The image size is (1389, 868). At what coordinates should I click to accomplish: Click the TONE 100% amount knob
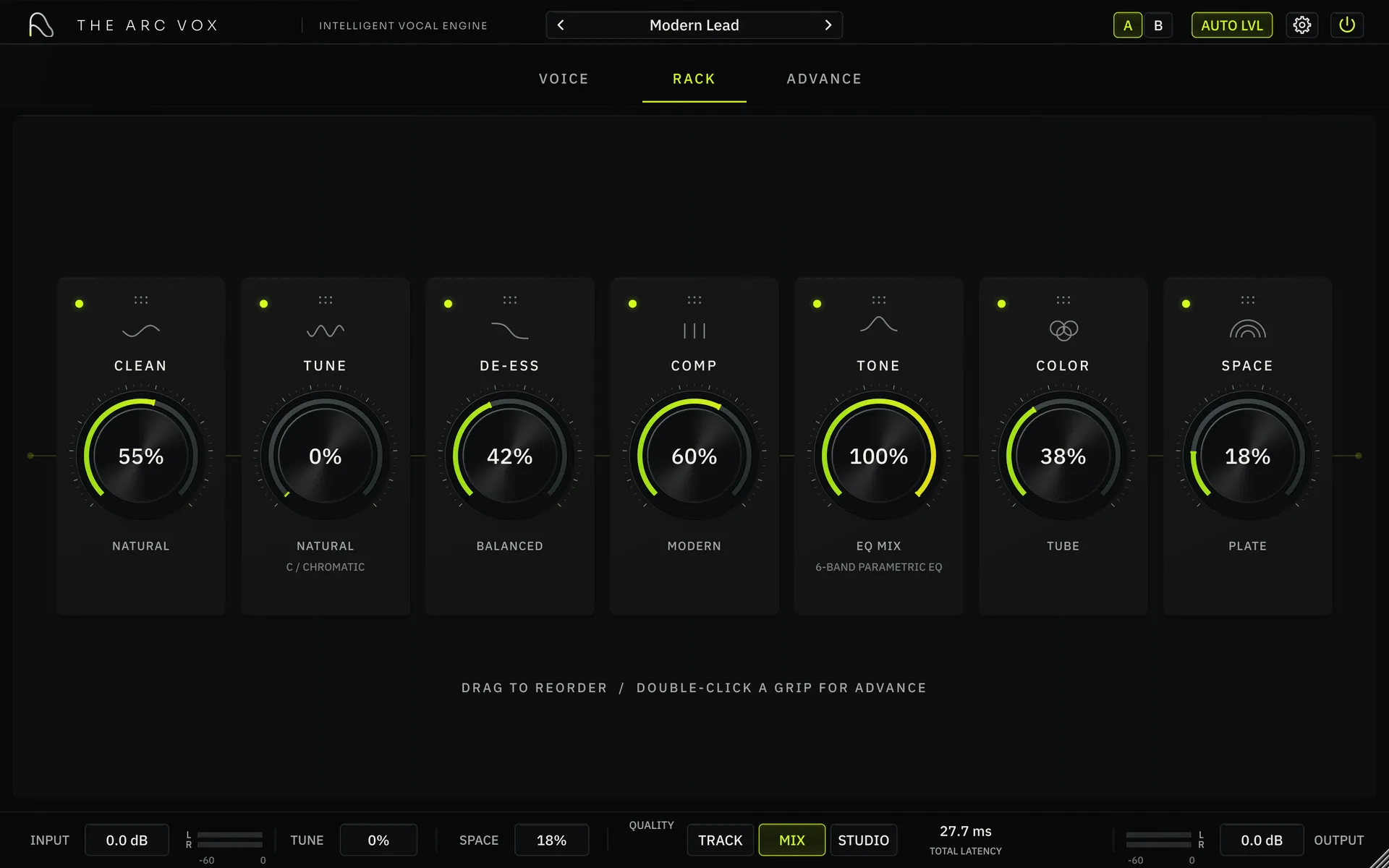(x=879, y=456)
